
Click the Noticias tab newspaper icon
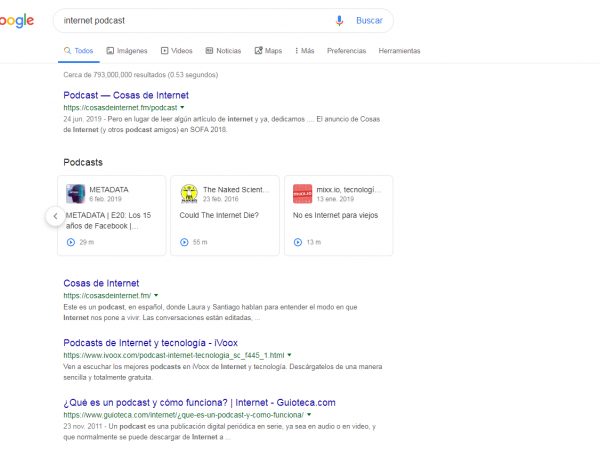click(x=209, y=51)
